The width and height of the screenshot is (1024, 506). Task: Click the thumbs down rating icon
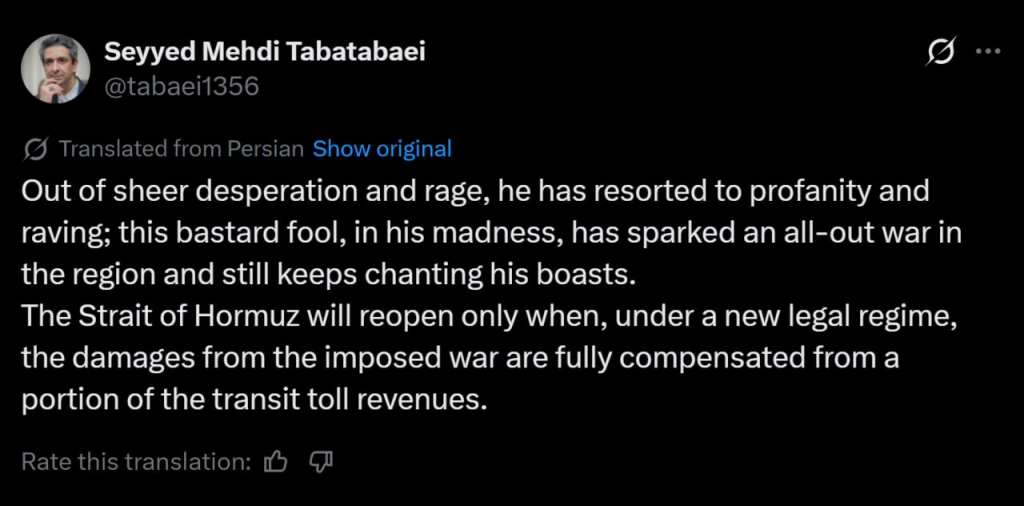coord(320,462)
